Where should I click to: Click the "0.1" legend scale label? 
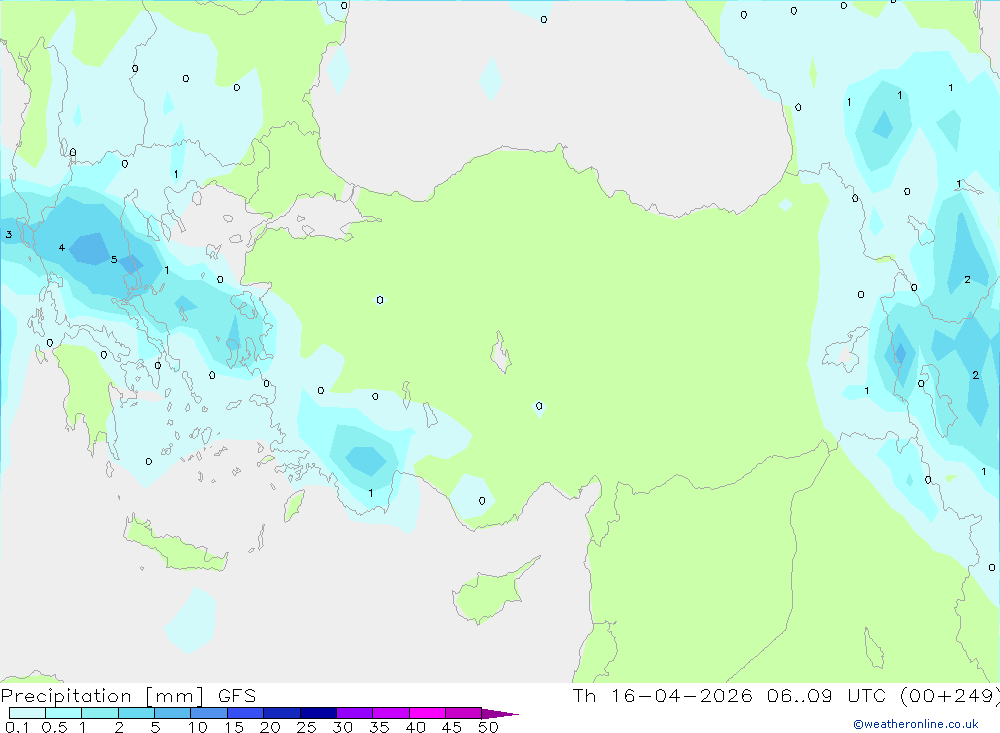click(x=17, y=727)
